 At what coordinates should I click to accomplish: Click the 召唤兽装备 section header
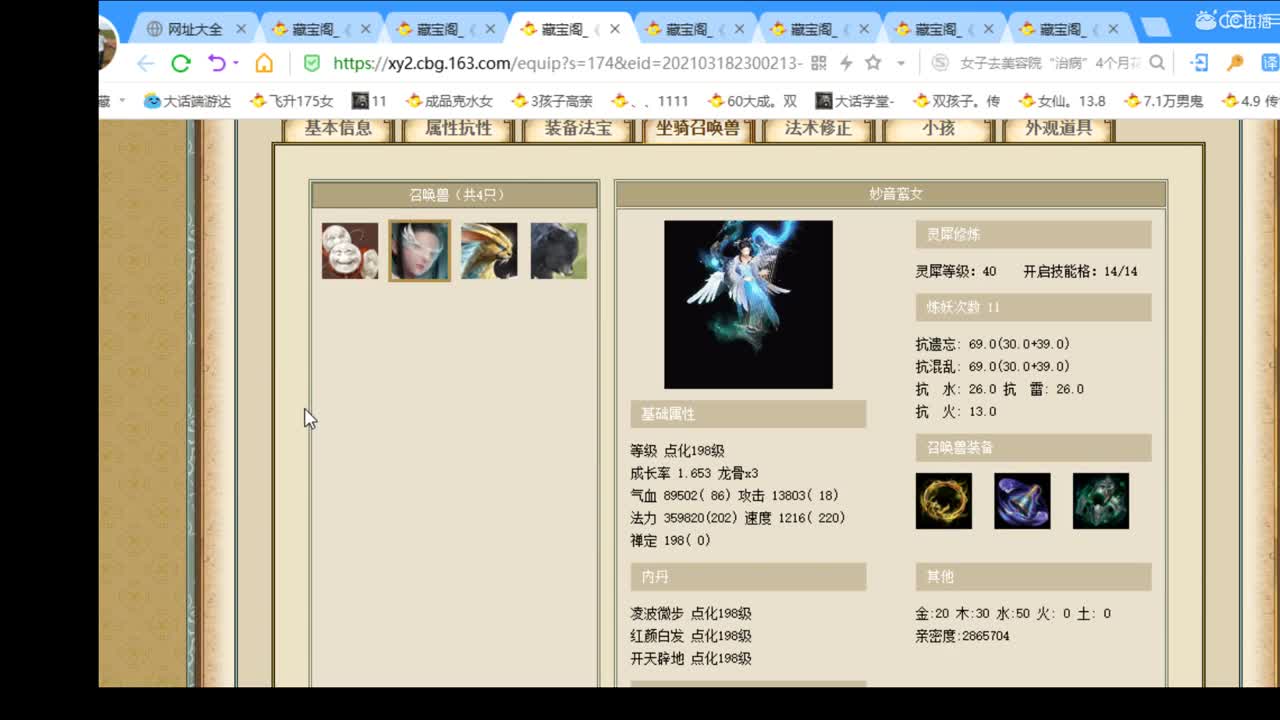tap(1033, 447)
